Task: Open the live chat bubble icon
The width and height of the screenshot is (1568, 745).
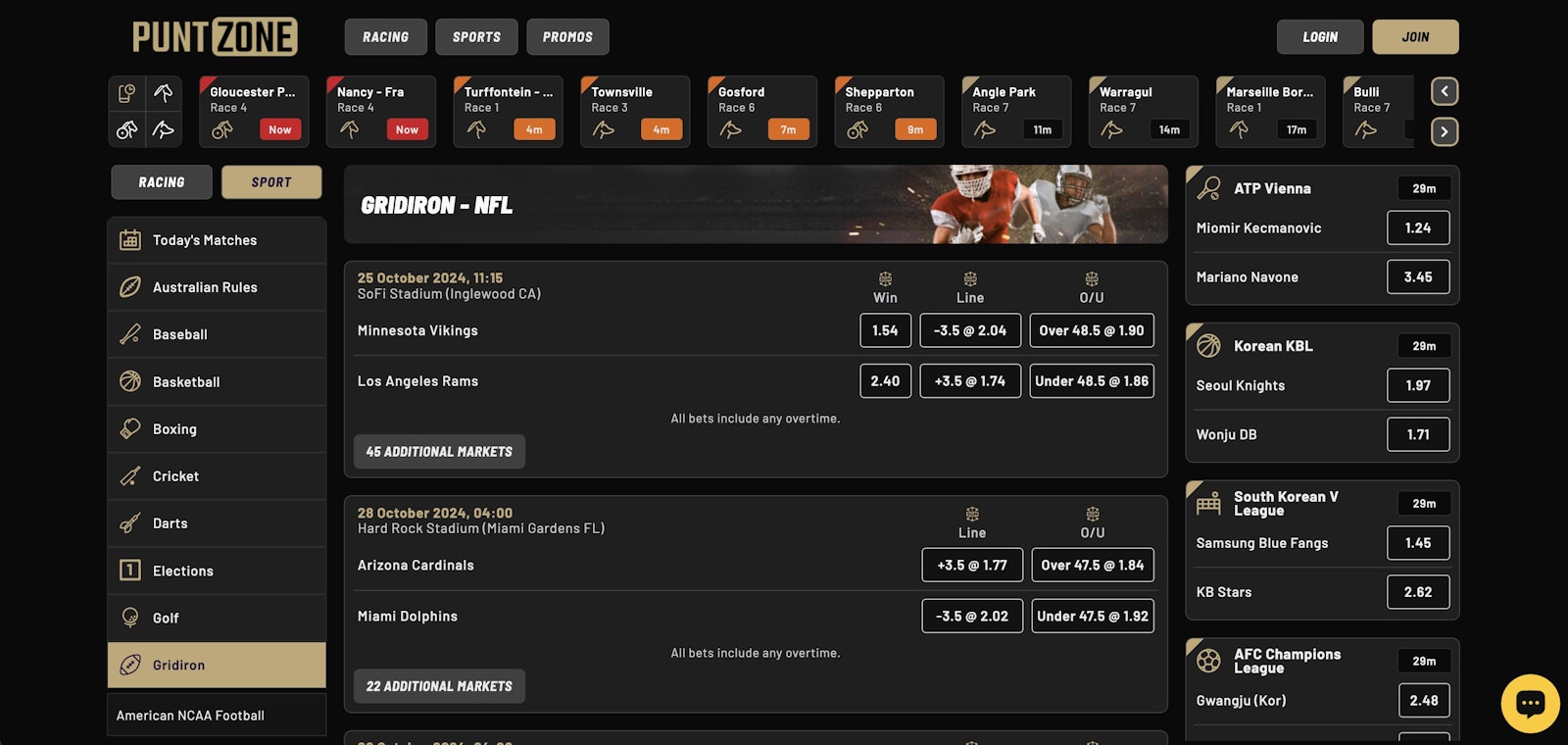Action: pyautogui.click(x=1530, y=703)
